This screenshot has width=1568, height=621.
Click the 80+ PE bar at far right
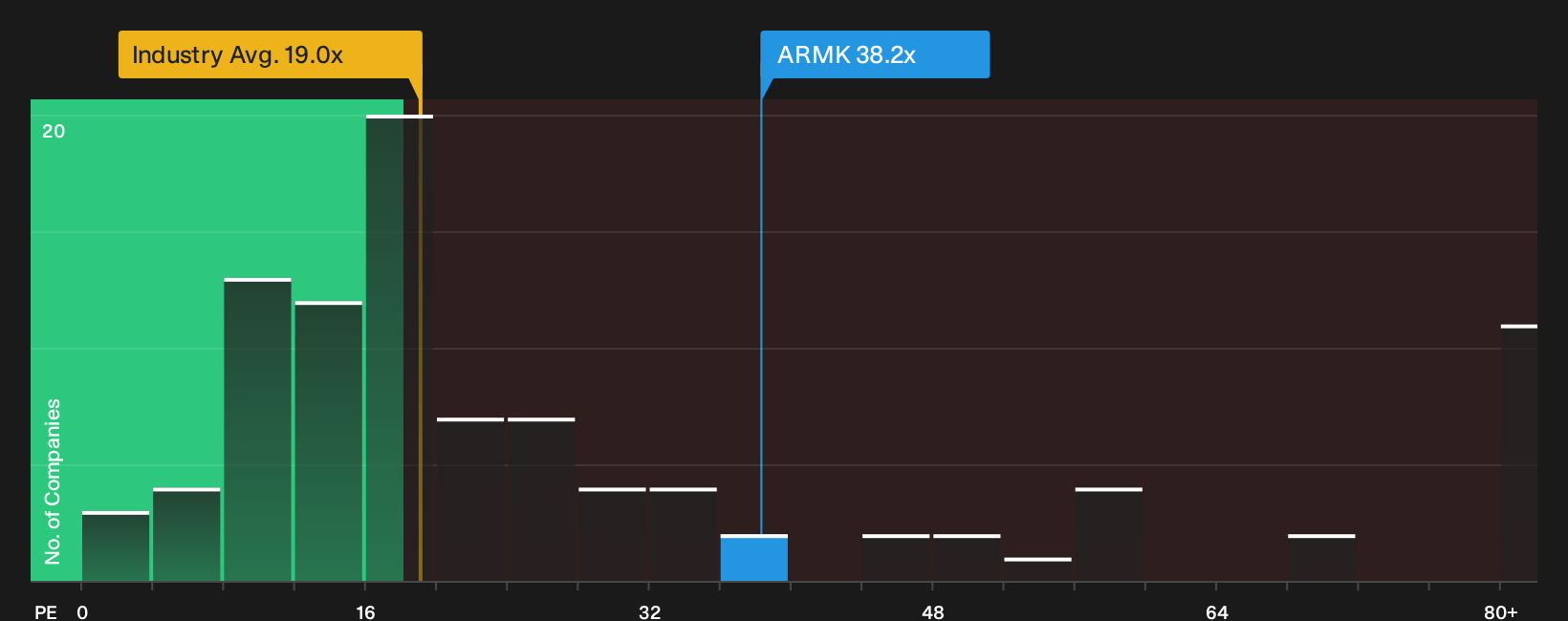click(1519, 453)
